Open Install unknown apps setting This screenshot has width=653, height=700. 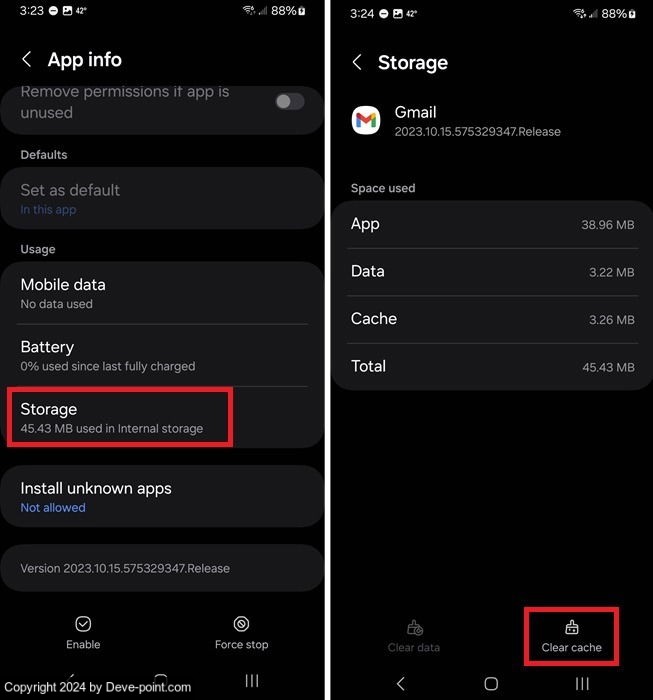[162, 496]
